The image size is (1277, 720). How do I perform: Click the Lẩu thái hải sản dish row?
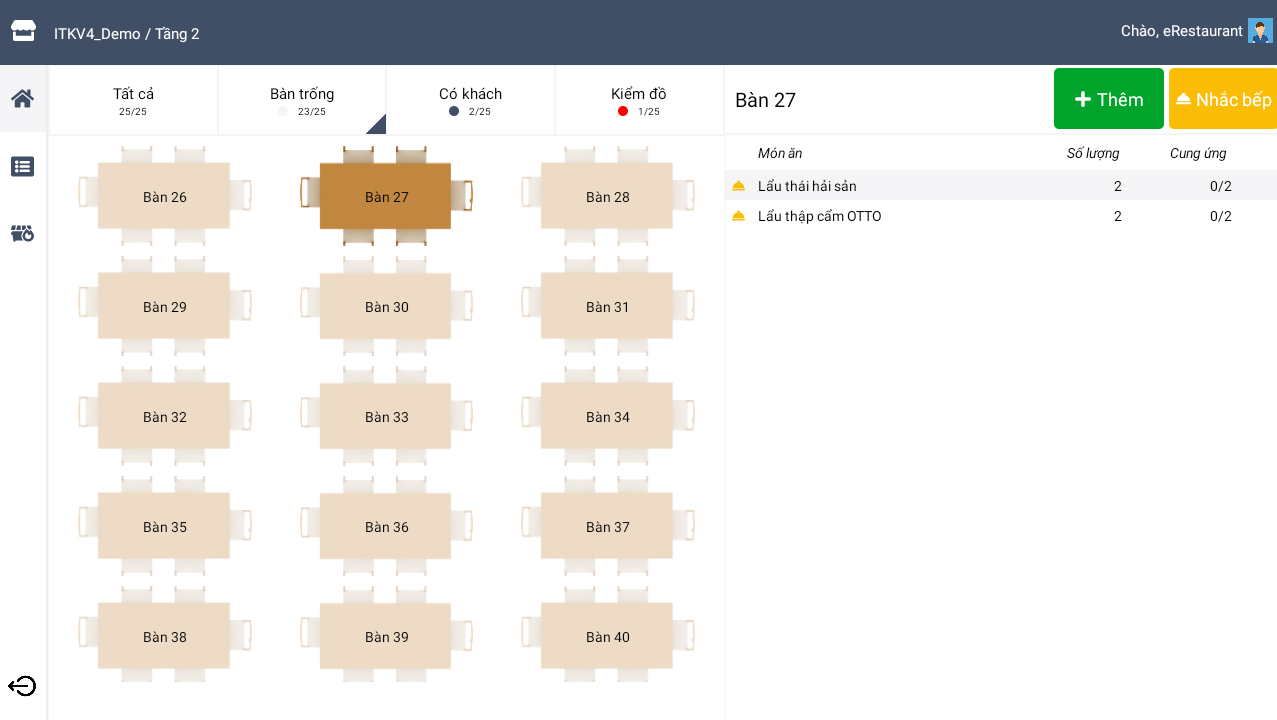point(1001,186)
